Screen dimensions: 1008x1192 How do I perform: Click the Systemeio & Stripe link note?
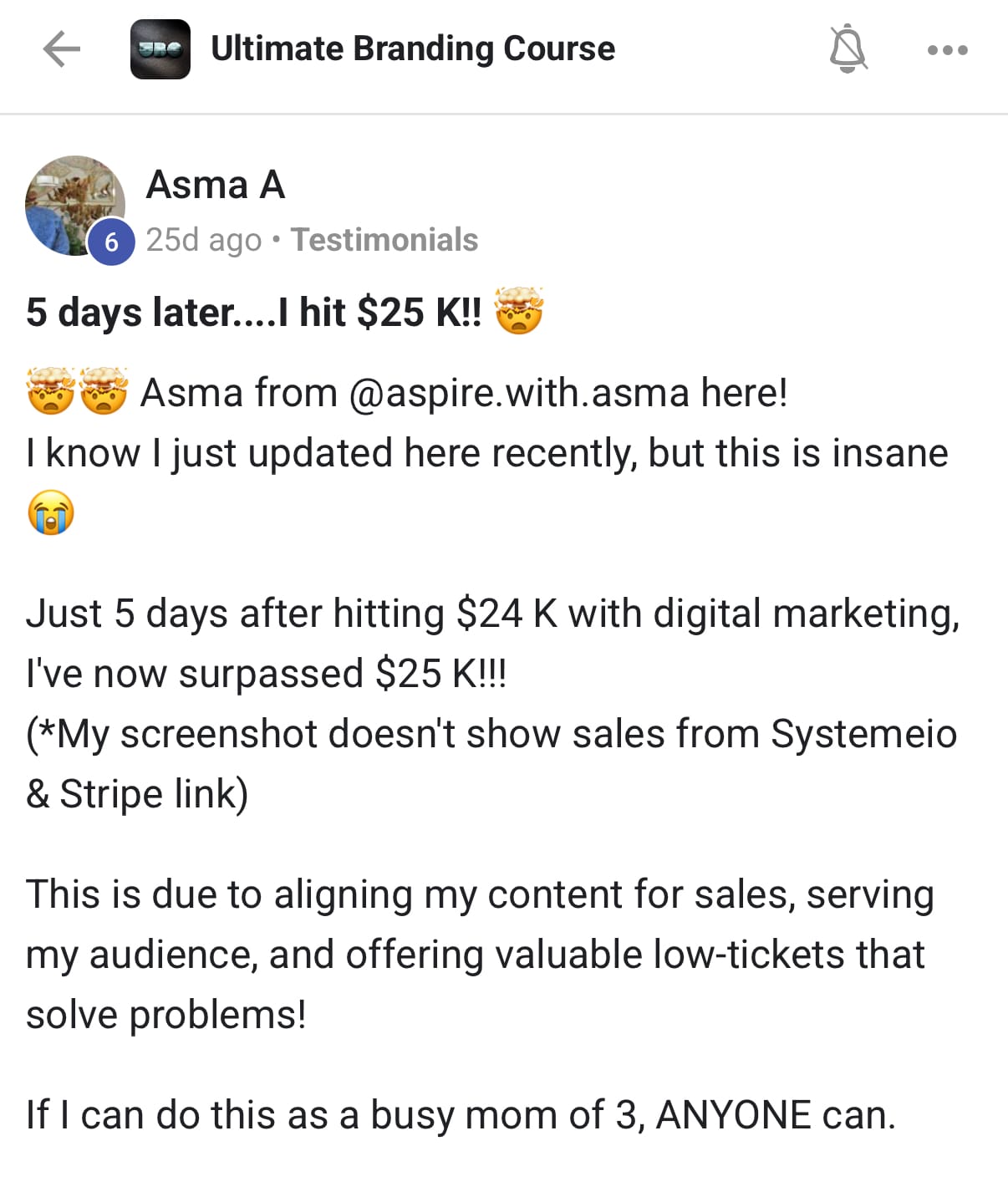click(491, 762)
